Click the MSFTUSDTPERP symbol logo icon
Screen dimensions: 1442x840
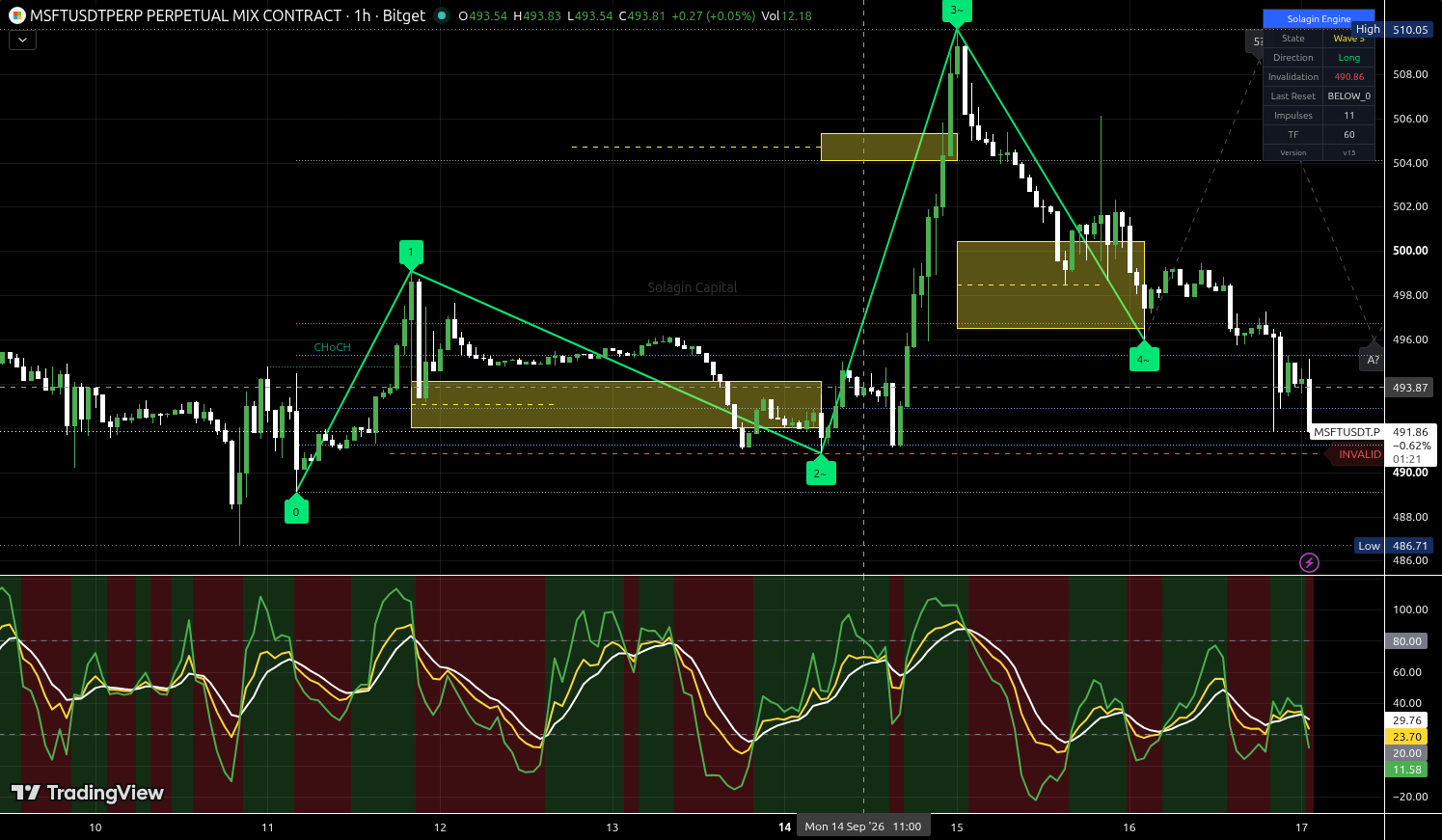coord(16,15)
